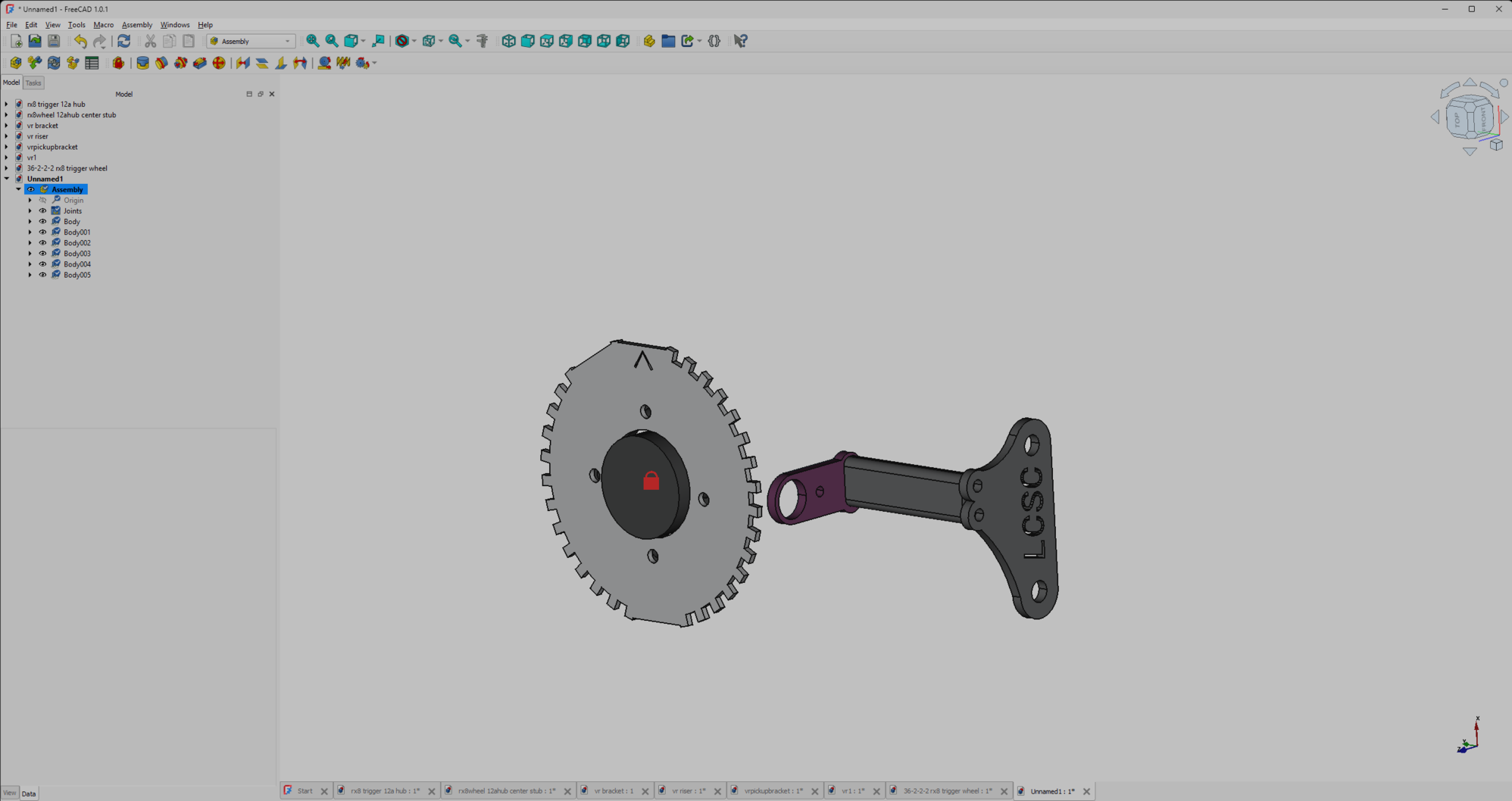1512x801 pixels.
Task: Close the Model panel with its X
Action: coord(272,94)
